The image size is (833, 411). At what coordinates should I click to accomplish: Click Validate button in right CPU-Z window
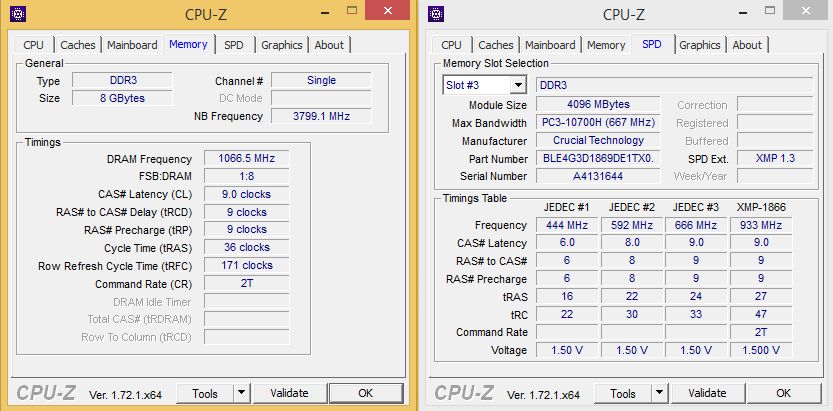coord(707,393)
